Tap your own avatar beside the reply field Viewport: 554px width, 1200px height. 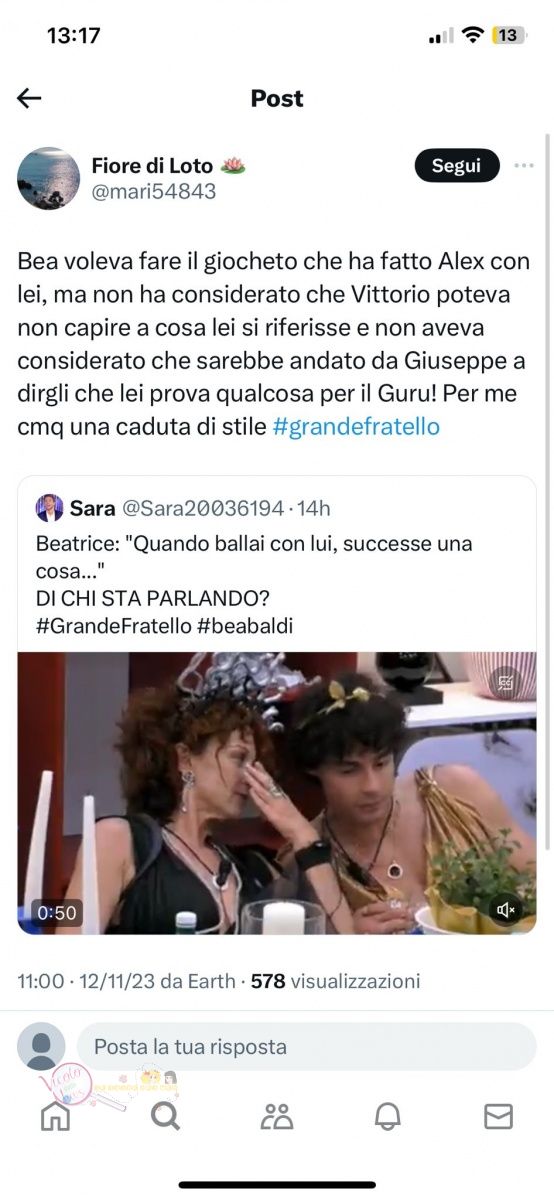pos(42,1047)
